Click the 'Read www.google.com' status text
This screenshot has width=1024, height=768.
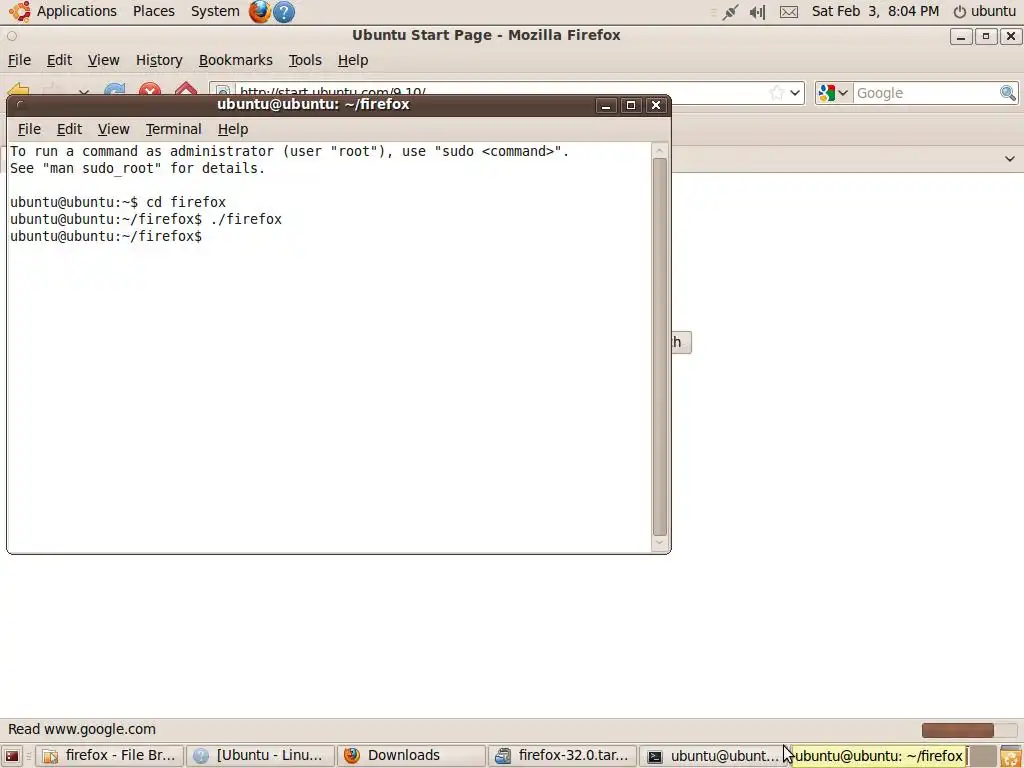tap(82, 729)
